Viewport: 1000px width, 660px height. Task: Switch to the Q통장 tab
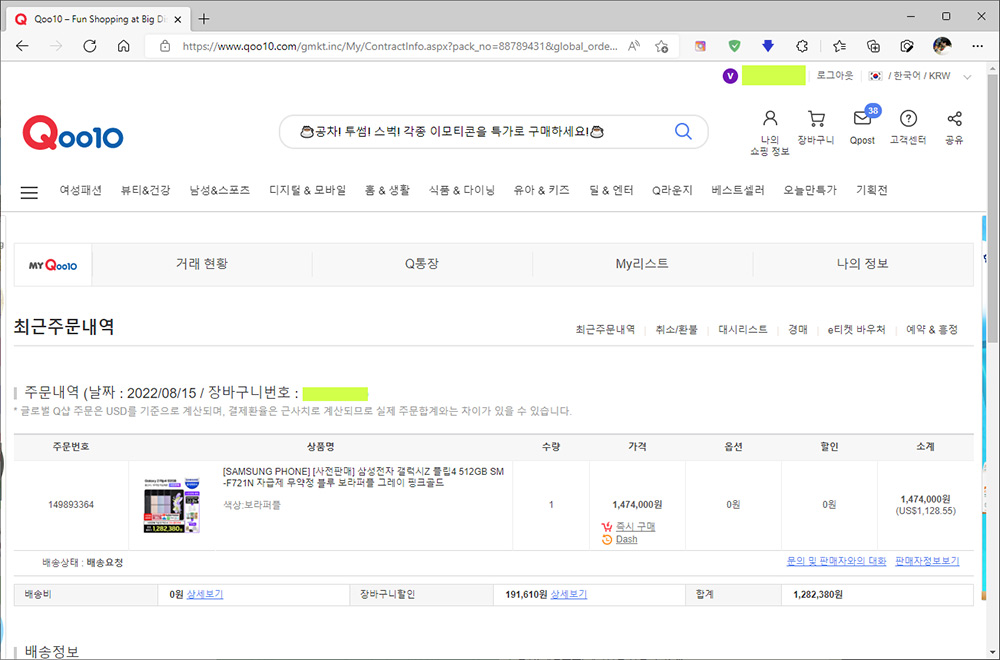pos(422,264)
